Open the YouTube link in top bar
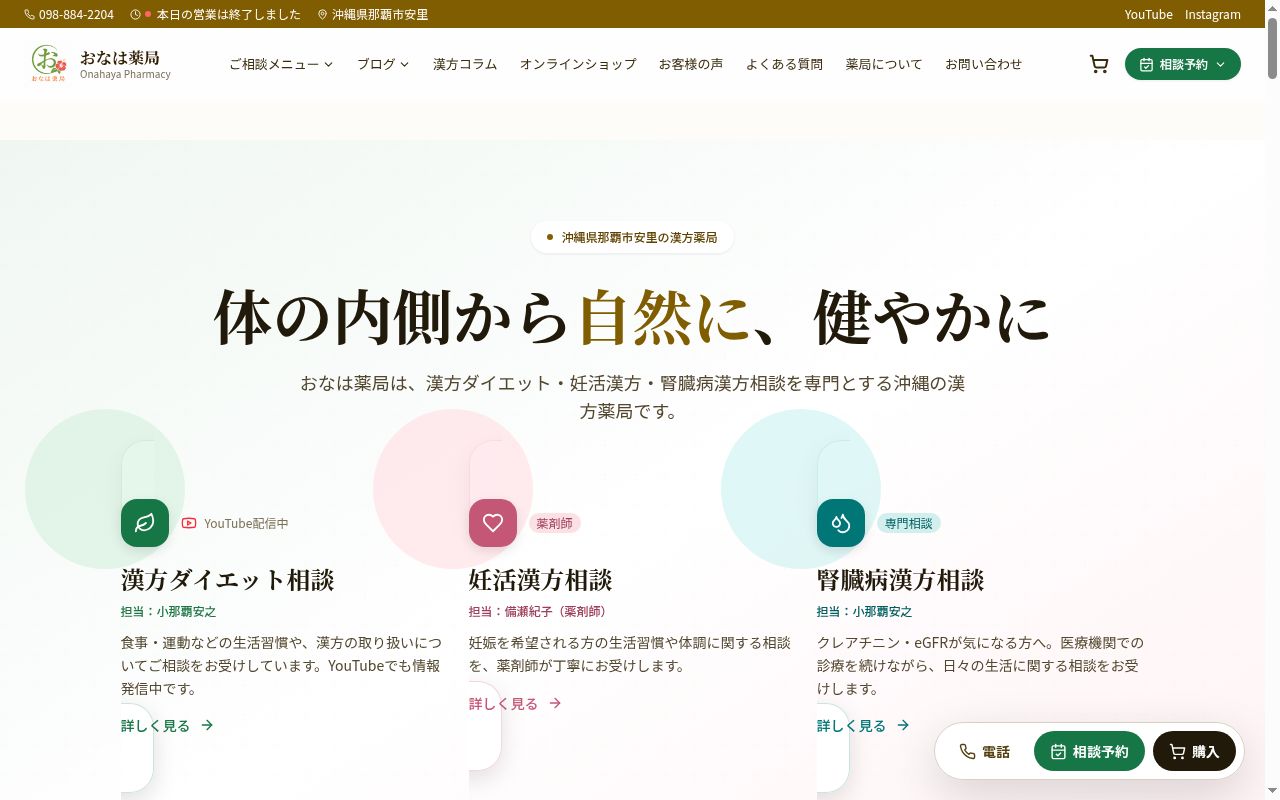The height and width of the screenshot is (800, 1280). (1149, 15)
